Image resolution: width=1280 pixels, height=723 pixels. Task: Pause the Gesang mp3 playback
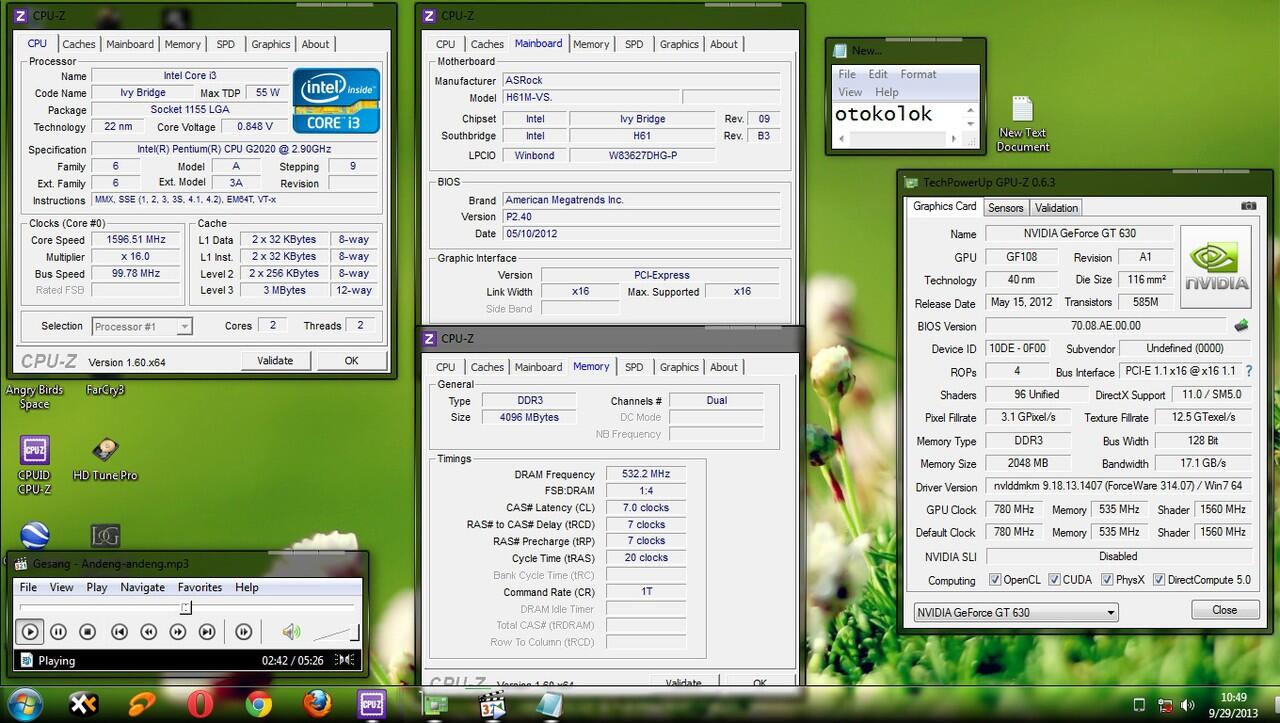[58, 632]
